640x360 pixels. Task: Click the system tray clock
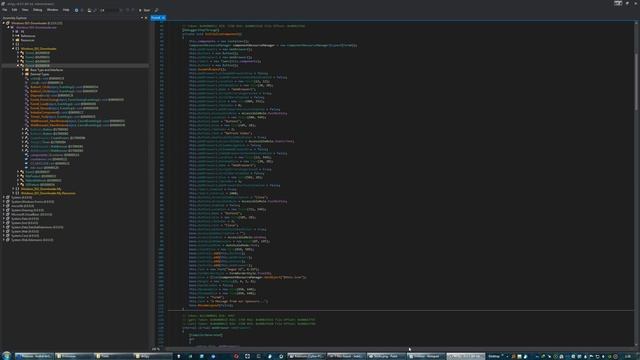coord(629,356)
